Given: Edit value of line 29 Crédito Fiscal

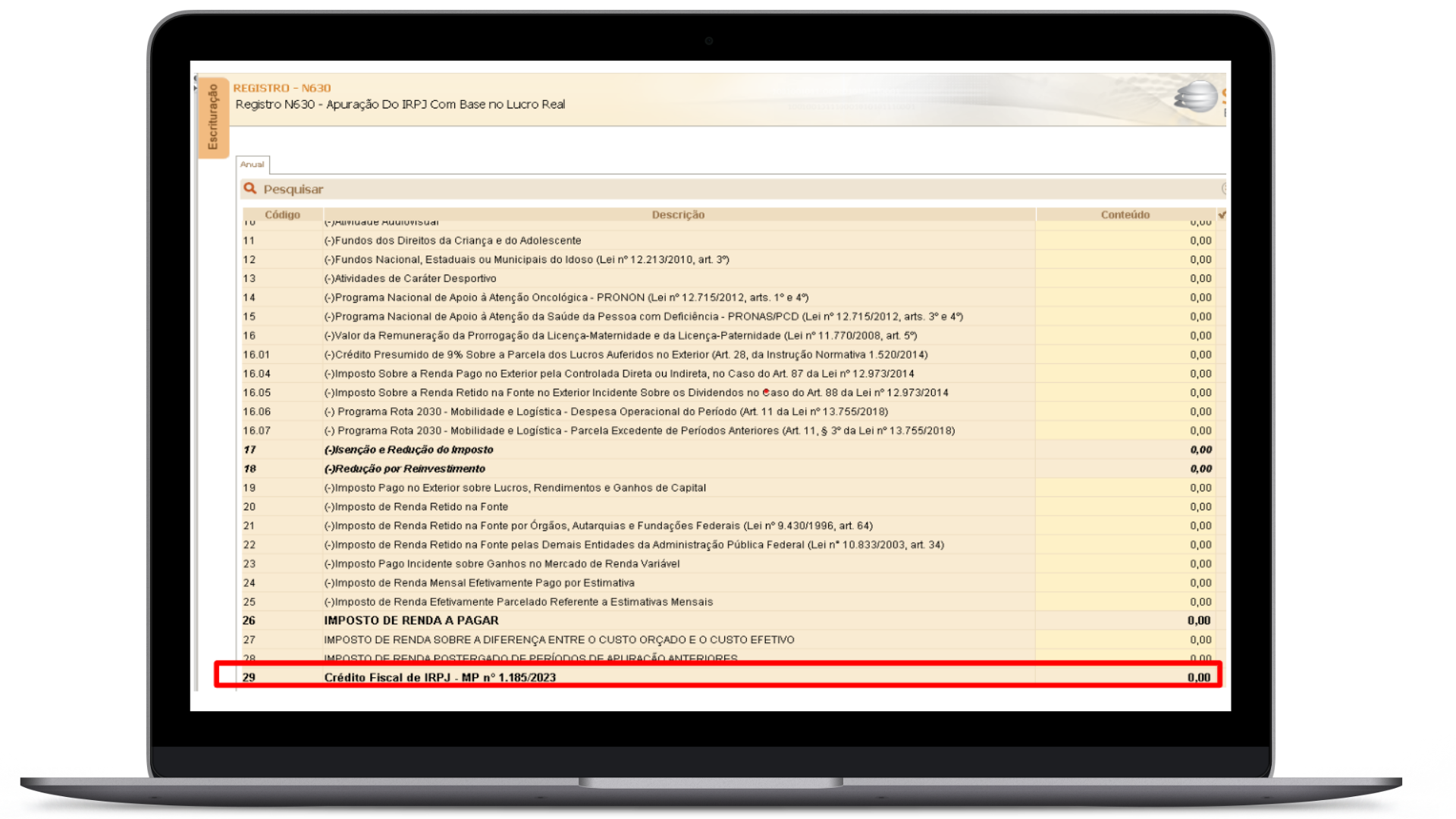Looking at the screenshot, I should point(1125,677).
